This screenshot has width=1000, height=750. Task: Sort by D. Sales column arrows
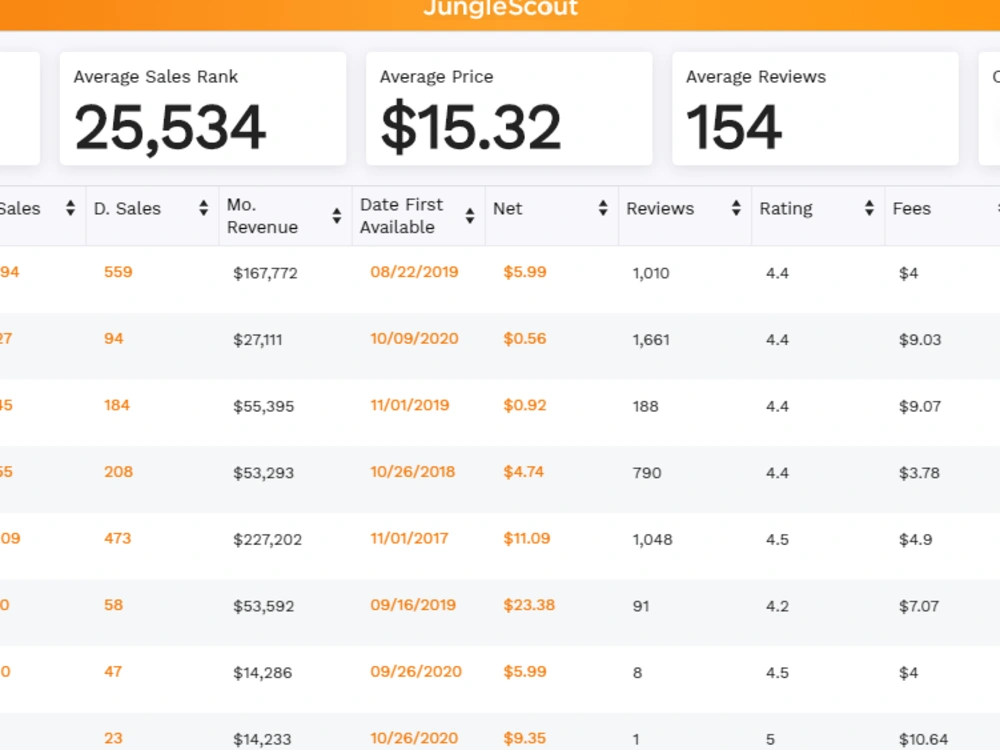pos(203,208)
